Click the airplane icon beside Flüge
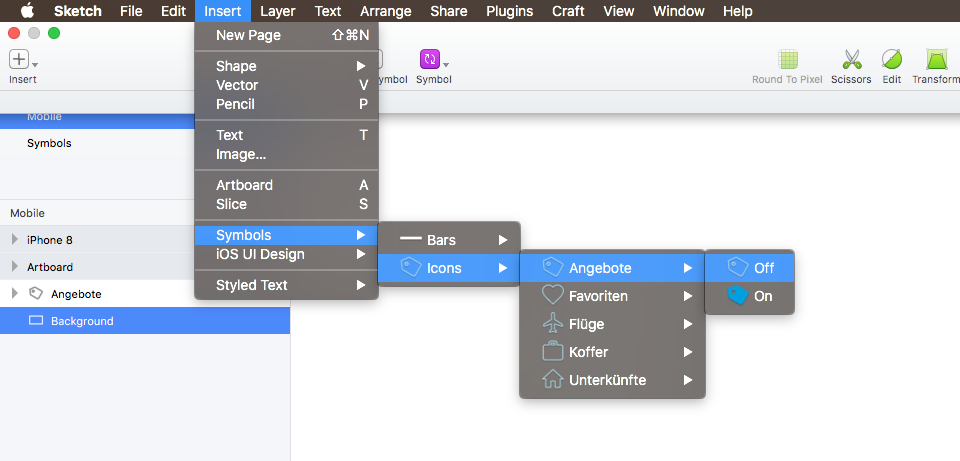 pos(553,323)
